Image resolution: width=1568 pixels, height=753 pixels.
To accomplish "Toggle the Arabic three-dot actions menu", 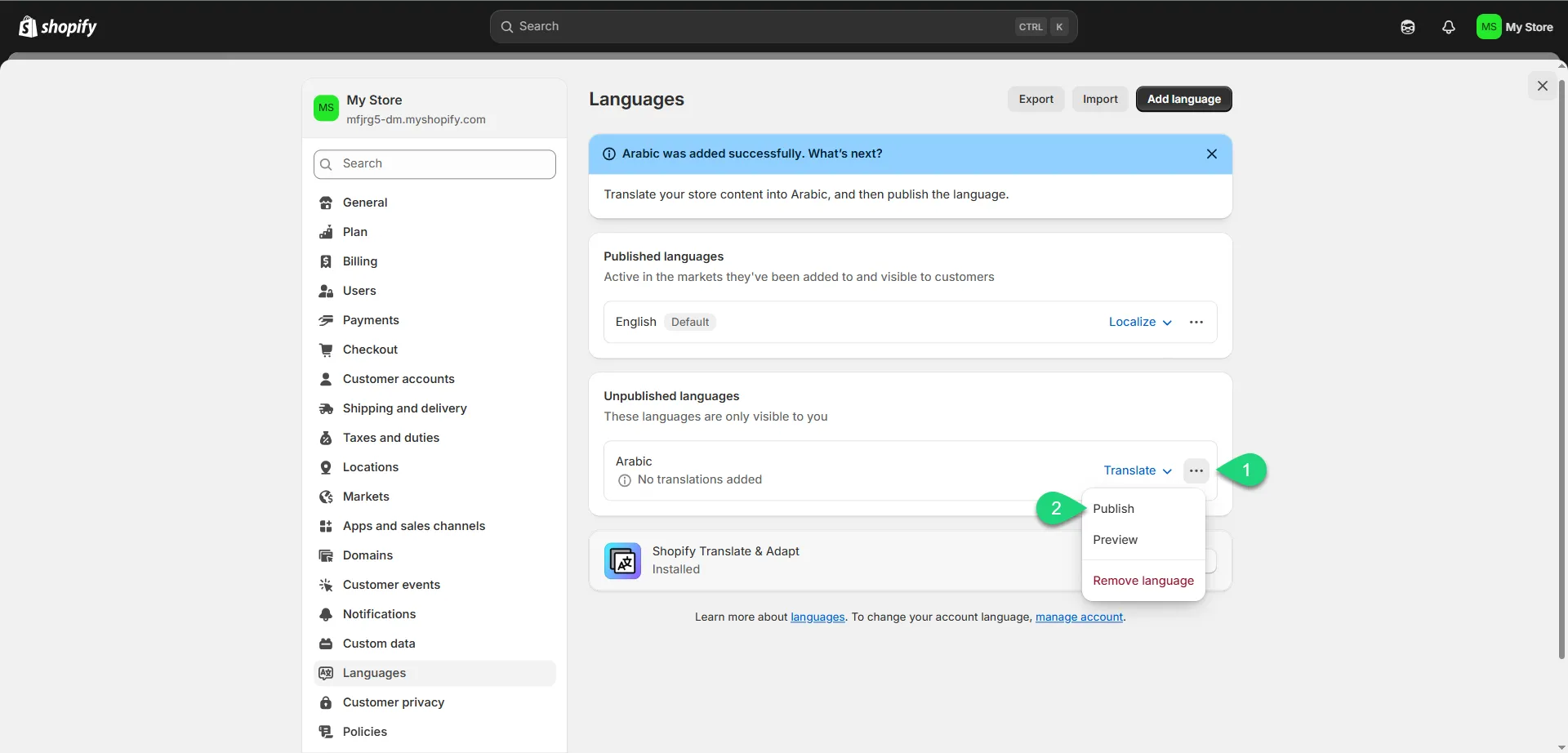I will (1196, 470).
